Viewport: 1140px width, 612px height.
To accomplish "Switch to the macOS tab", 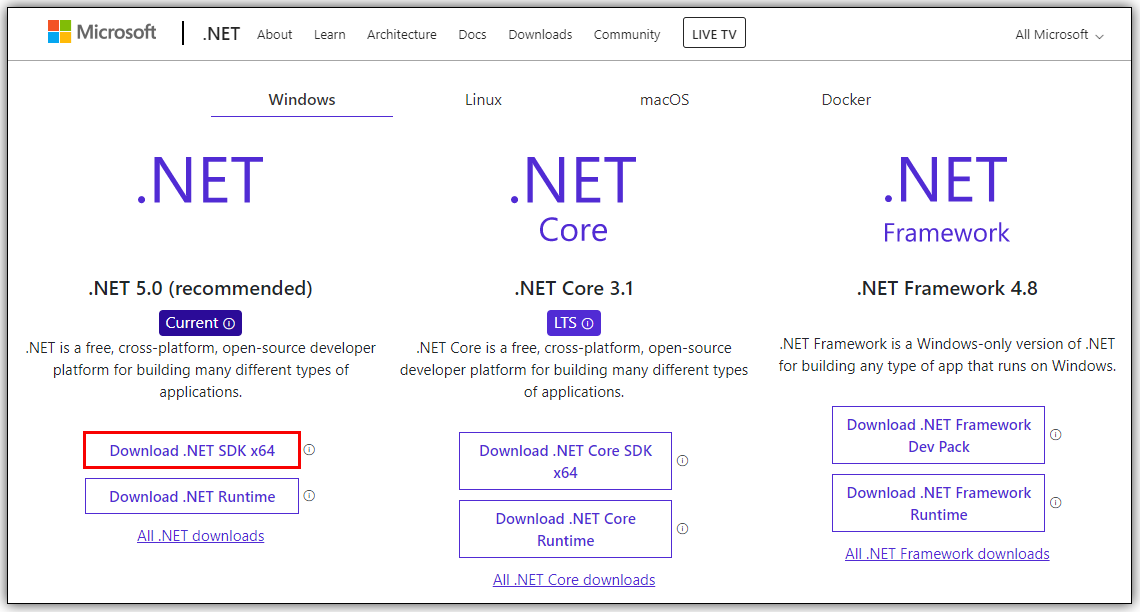I will click(665, 100).
